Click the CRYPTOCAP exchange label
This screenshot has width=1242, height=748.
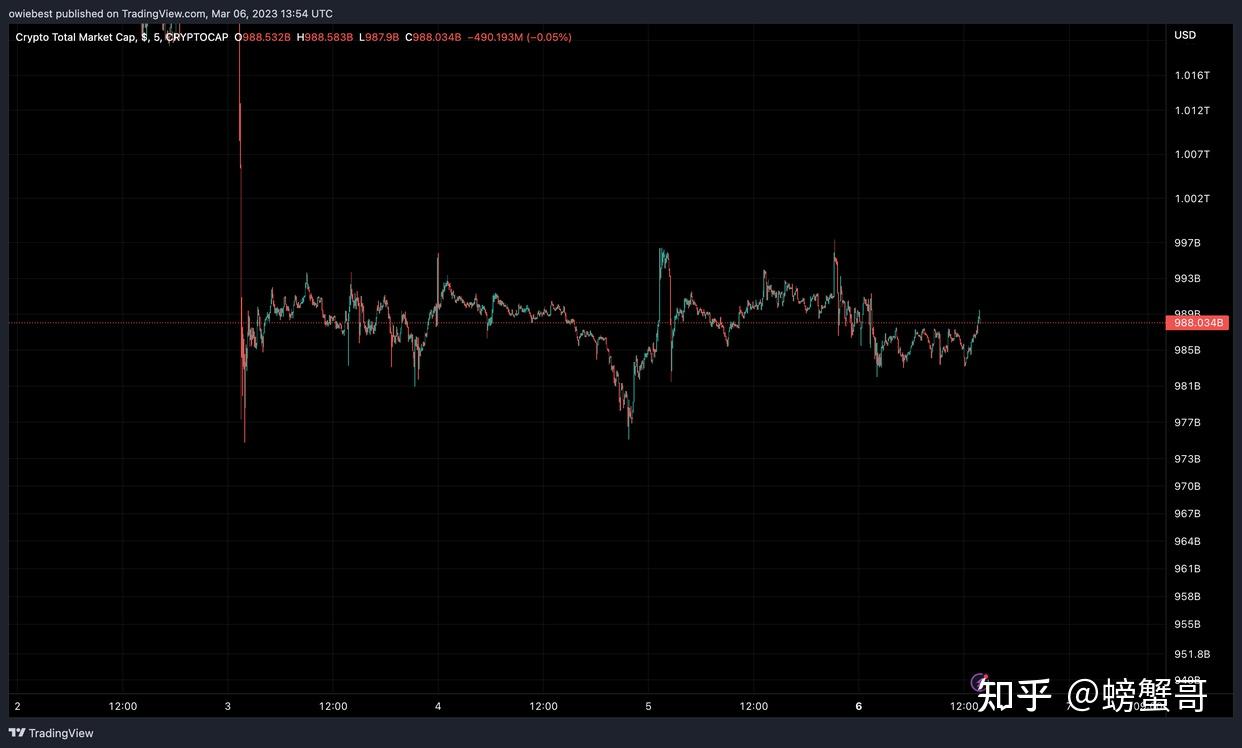pyautogui.click(x=197, y=37)
